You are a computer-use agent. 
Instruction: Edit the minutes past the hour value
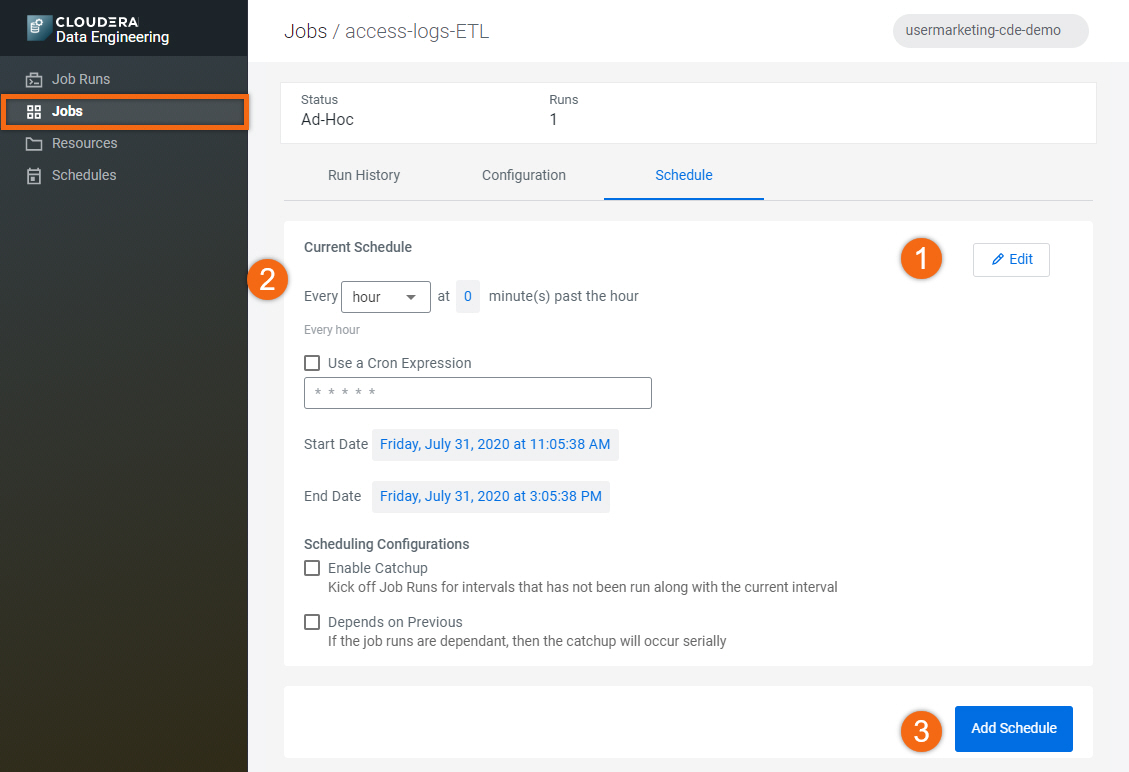[x=467, y=297]
